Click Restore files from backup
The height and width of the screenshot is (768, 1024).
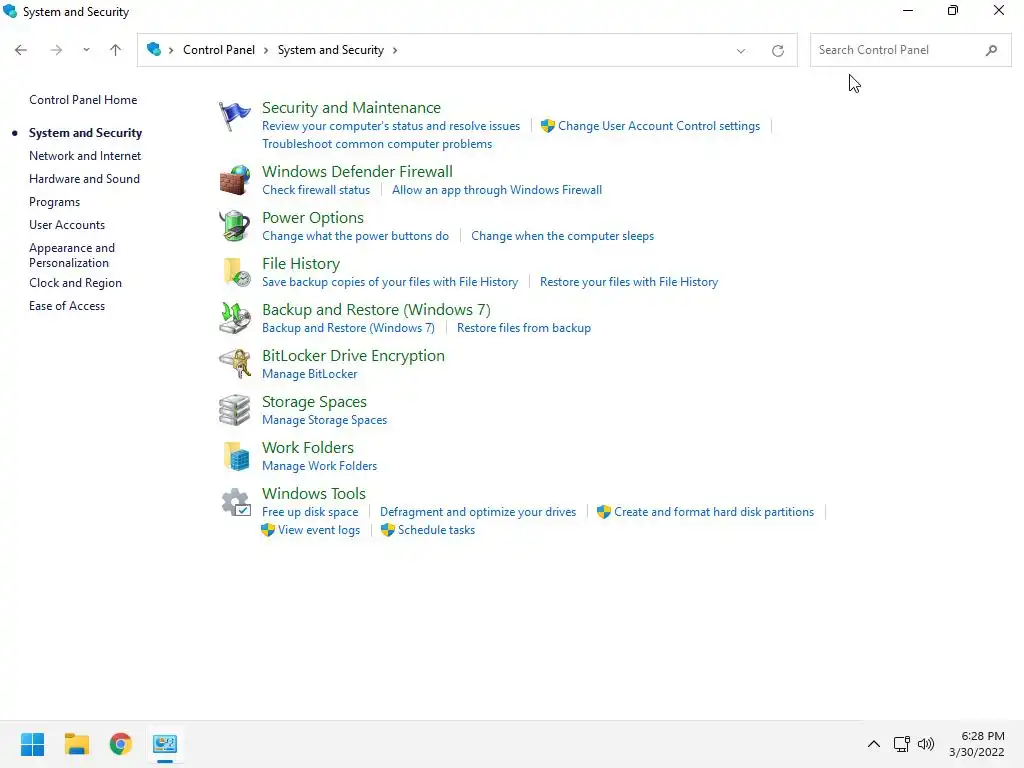tap(524, 328)
